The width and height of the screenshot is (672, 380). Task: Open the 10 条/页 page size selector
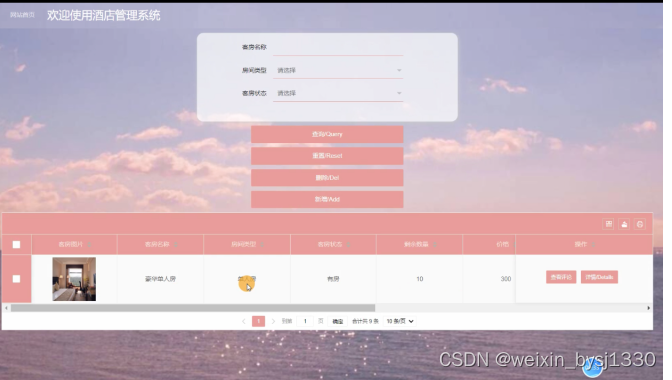pyautogui.click(x=399, y=321)
